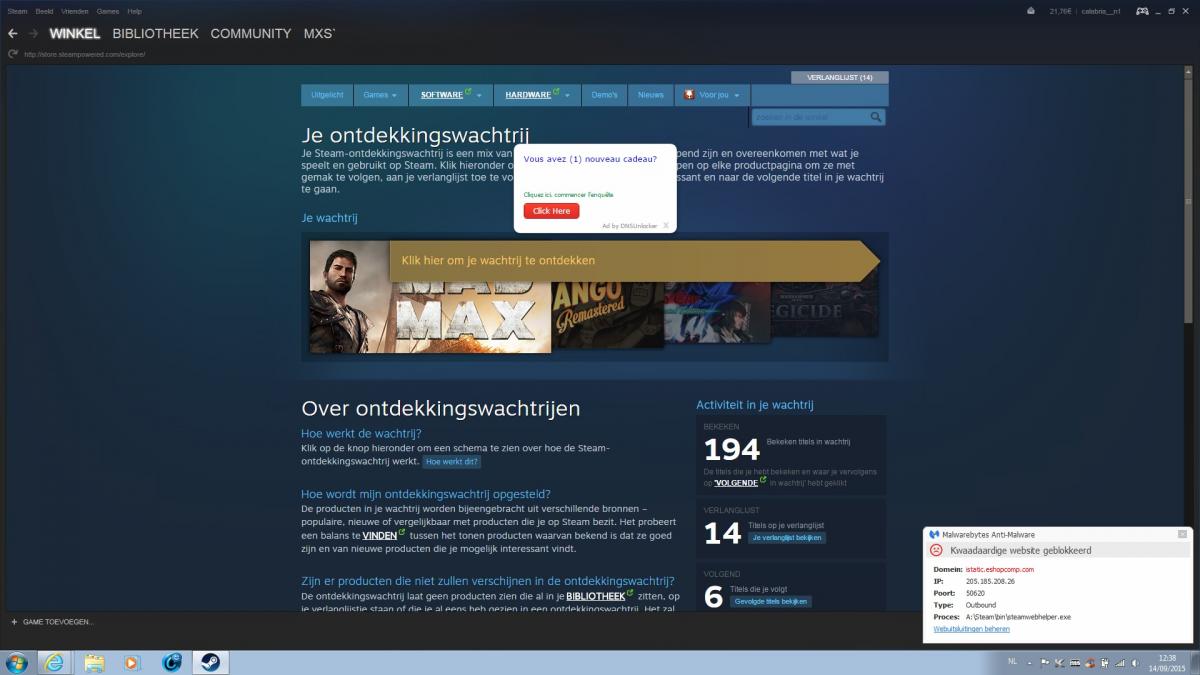Open account name dropdown at top right
The width and height of the screenshot is (1200, 675).
point(1100,11)
